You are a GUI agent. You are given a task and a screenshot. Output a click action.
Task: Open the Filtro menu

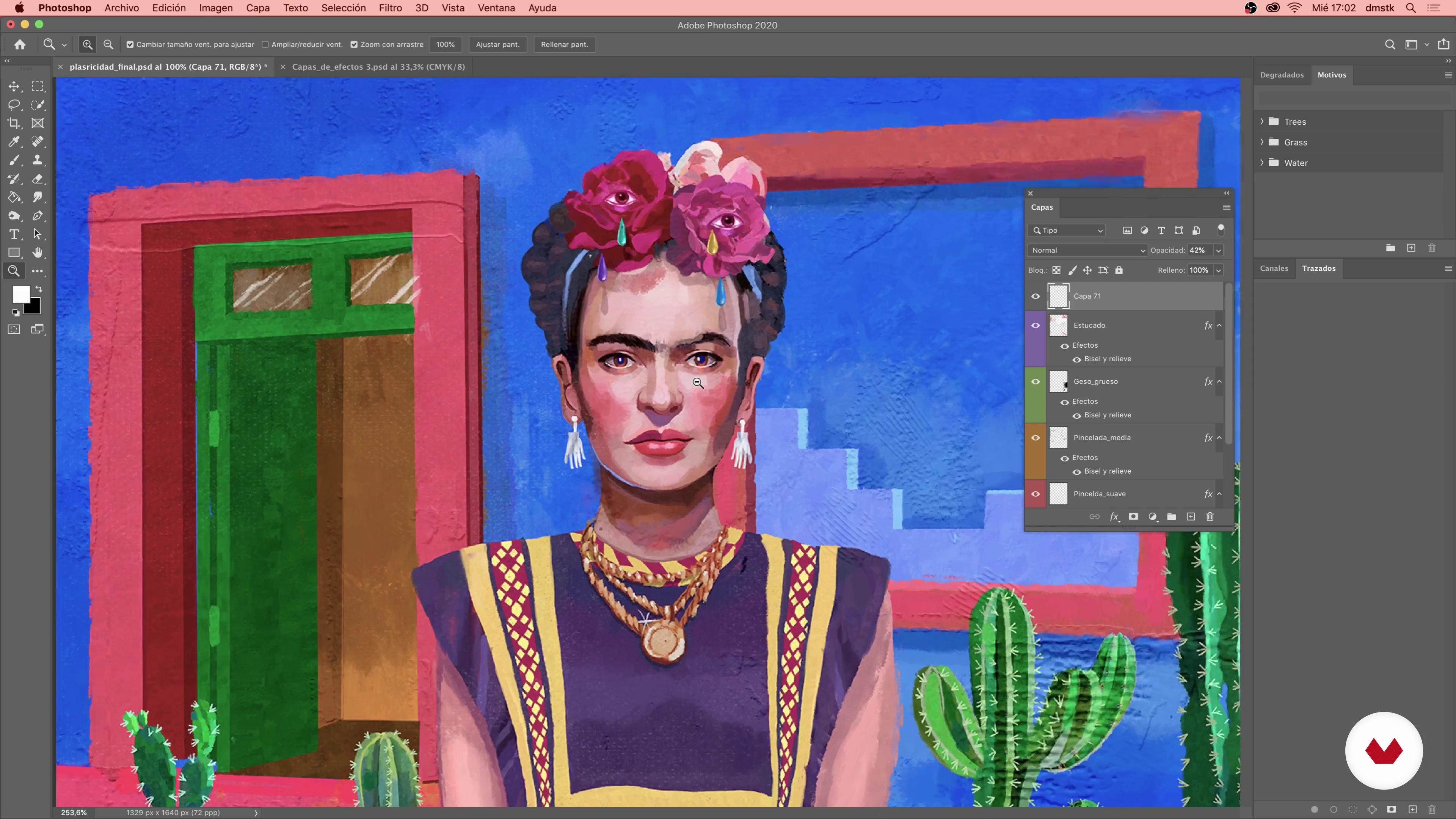tap(391, 8)
